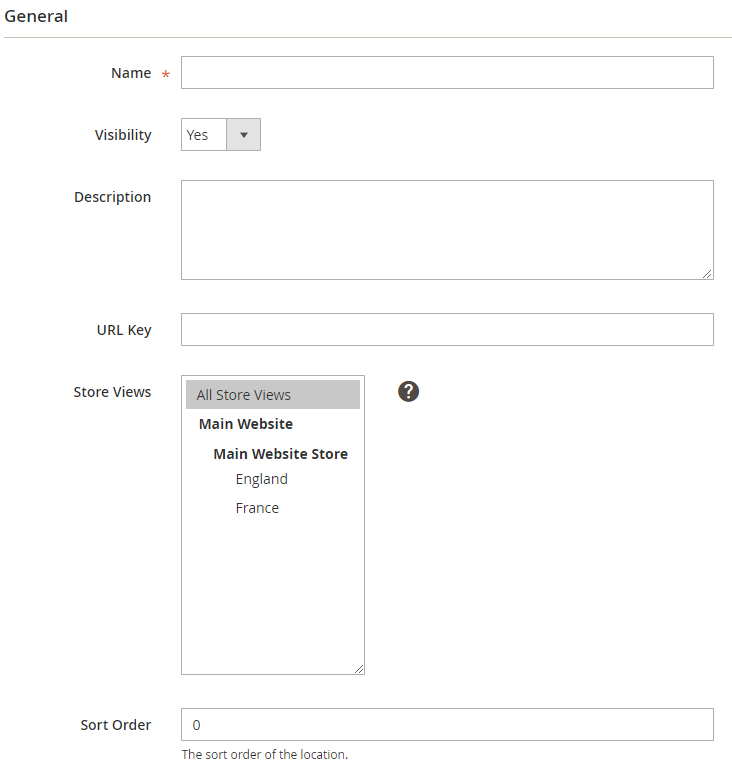Open the Visibility dropdown set to Yes
The width and height of the screenshot is (732, 765).
221,135
